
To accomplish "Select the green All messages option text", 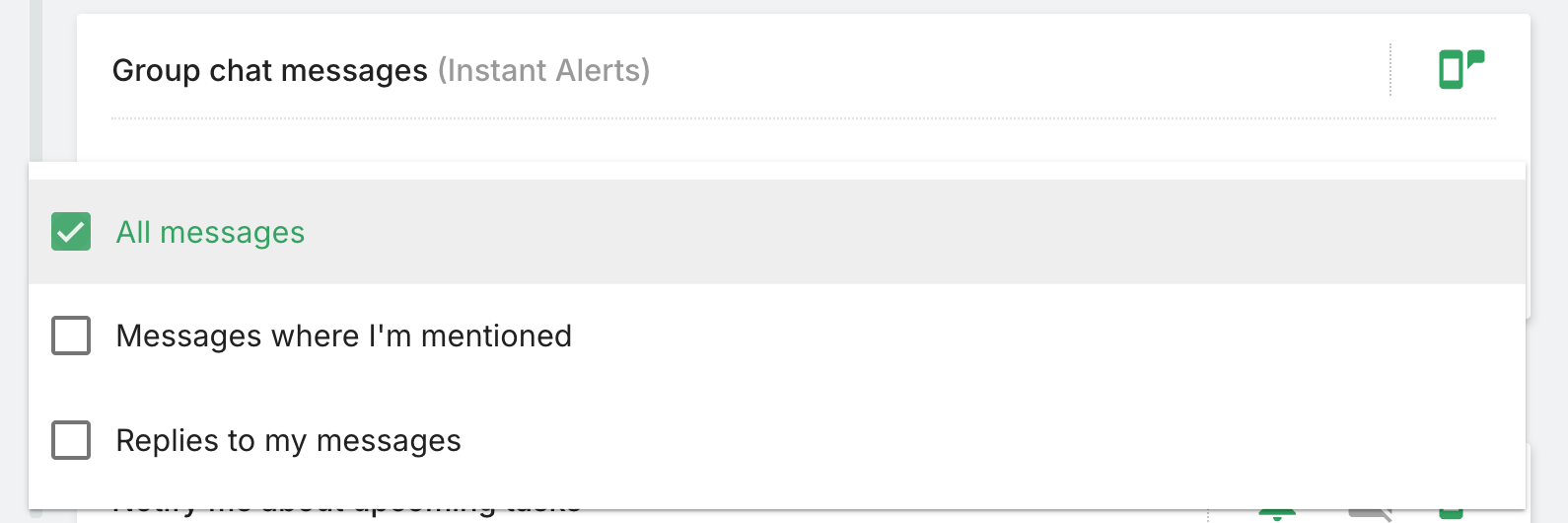I will (210, 233).
